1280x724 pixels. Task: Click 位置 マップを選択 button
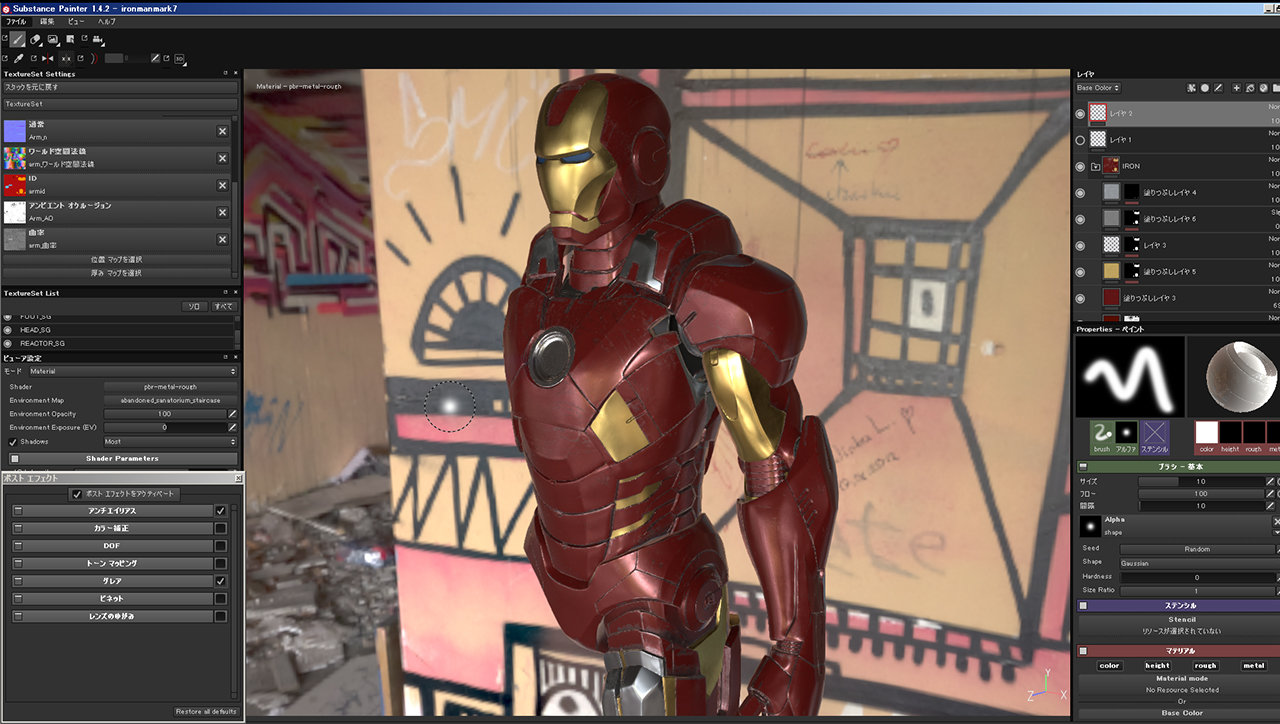[x=118, y=259]
